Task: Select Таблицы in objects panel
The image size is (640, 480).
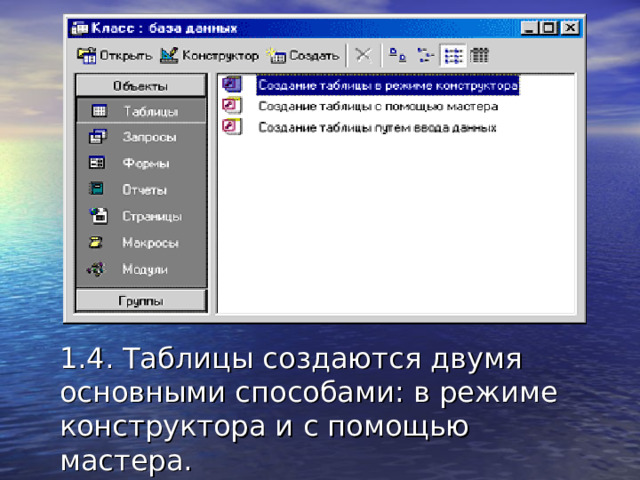Action: (x=141, y=111)
